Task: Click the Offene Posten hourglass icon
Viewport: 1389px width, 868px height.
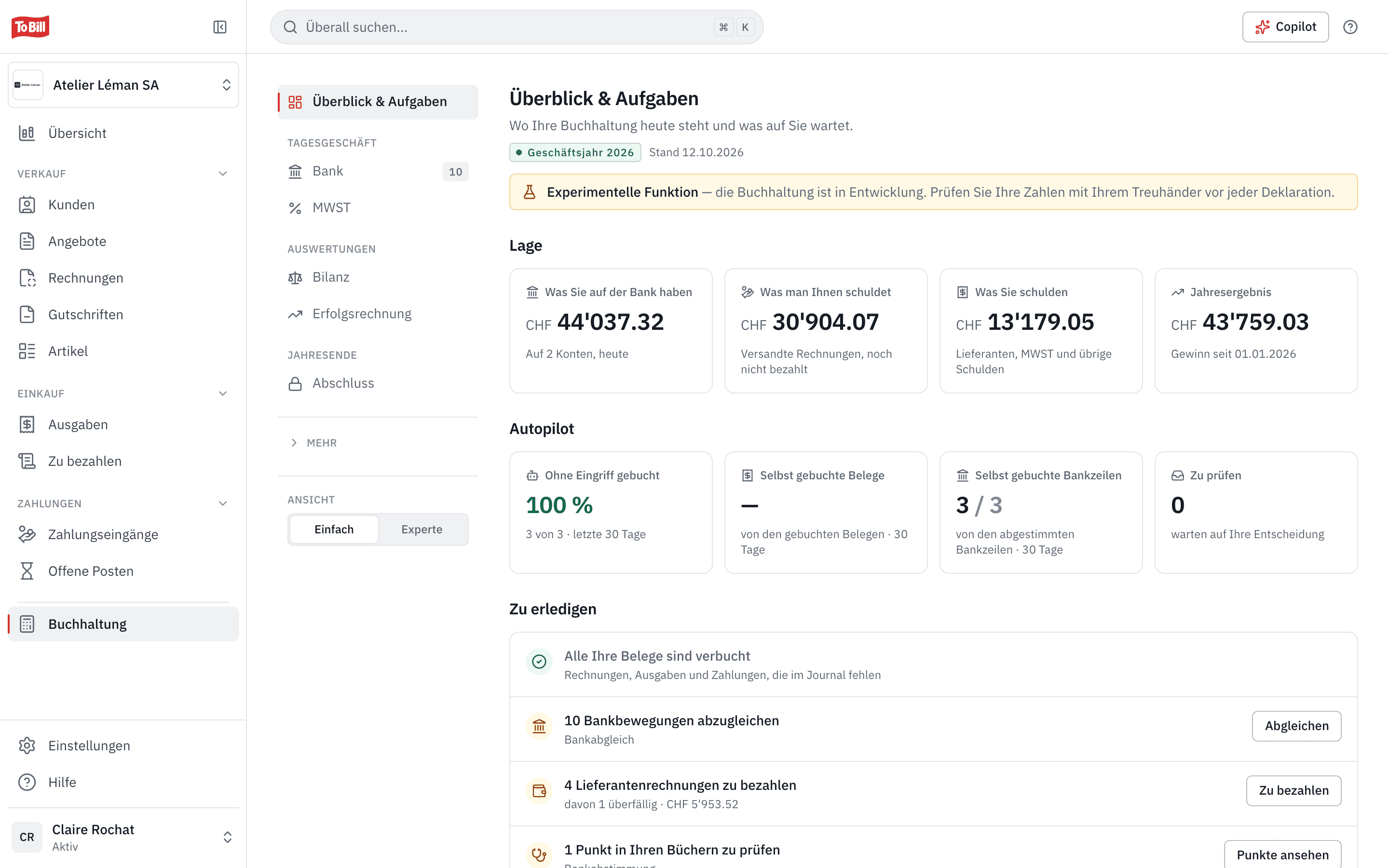Action: point(27,571)
